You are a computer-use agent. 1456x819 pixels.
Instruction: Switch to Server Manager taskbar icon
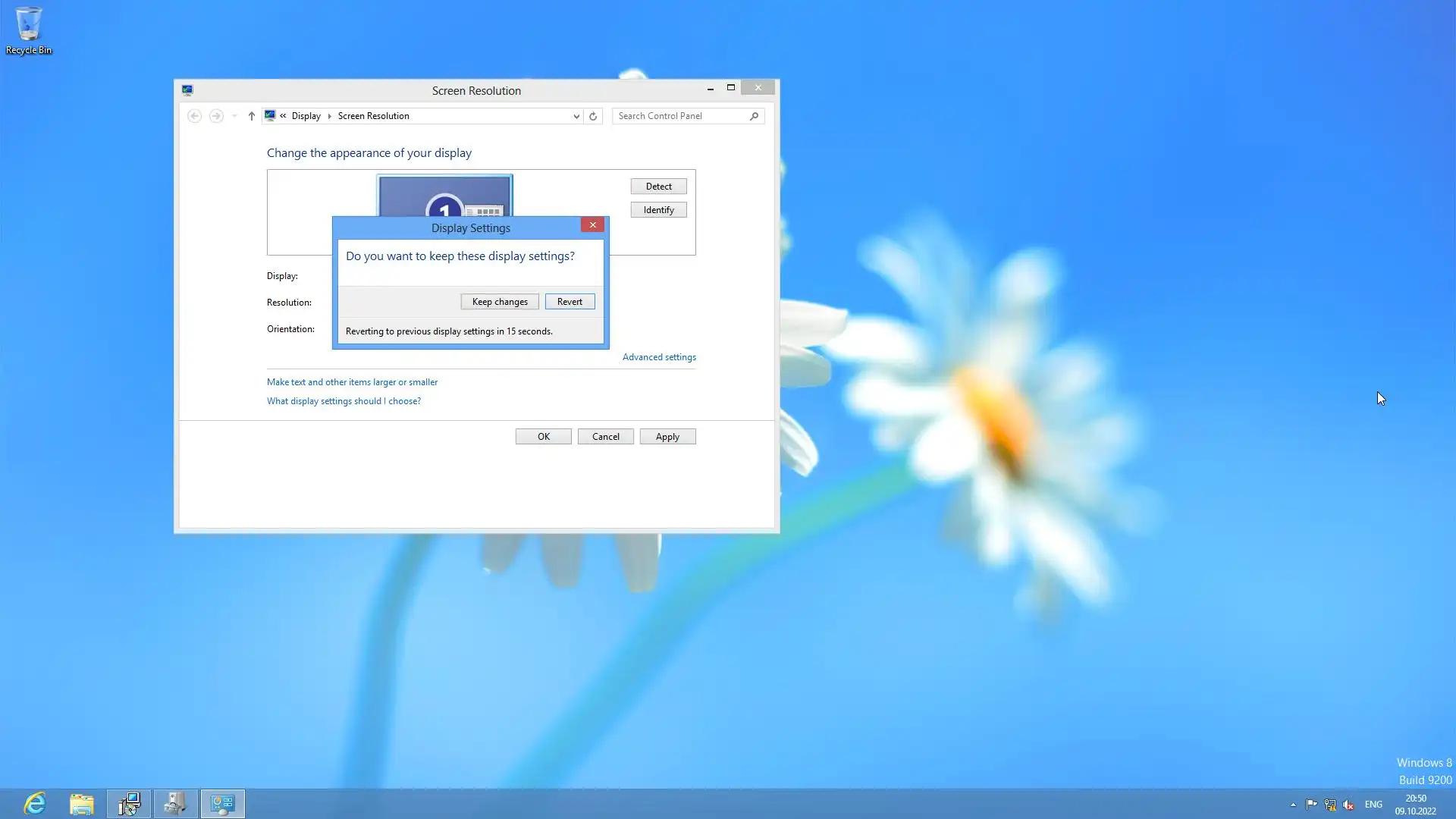pyautogui.click(x=176, y=803)
